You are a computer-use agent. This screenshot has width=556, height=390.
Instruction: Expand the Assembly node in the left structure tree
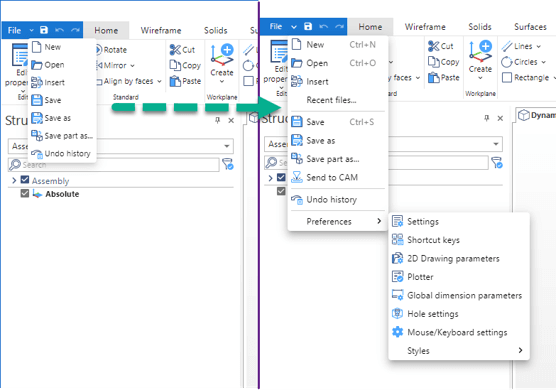tap(14, 180)
